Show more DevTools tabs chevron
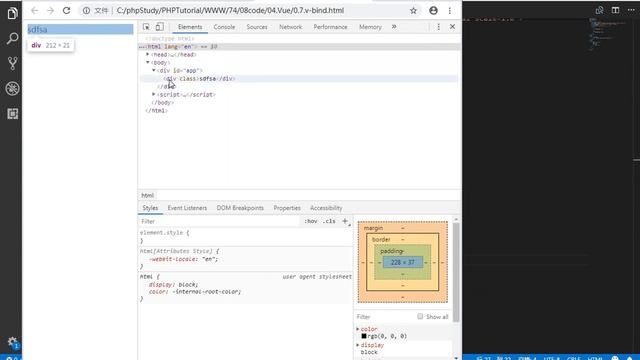Viewport: 640px width, 360px height. coord(394,27)
